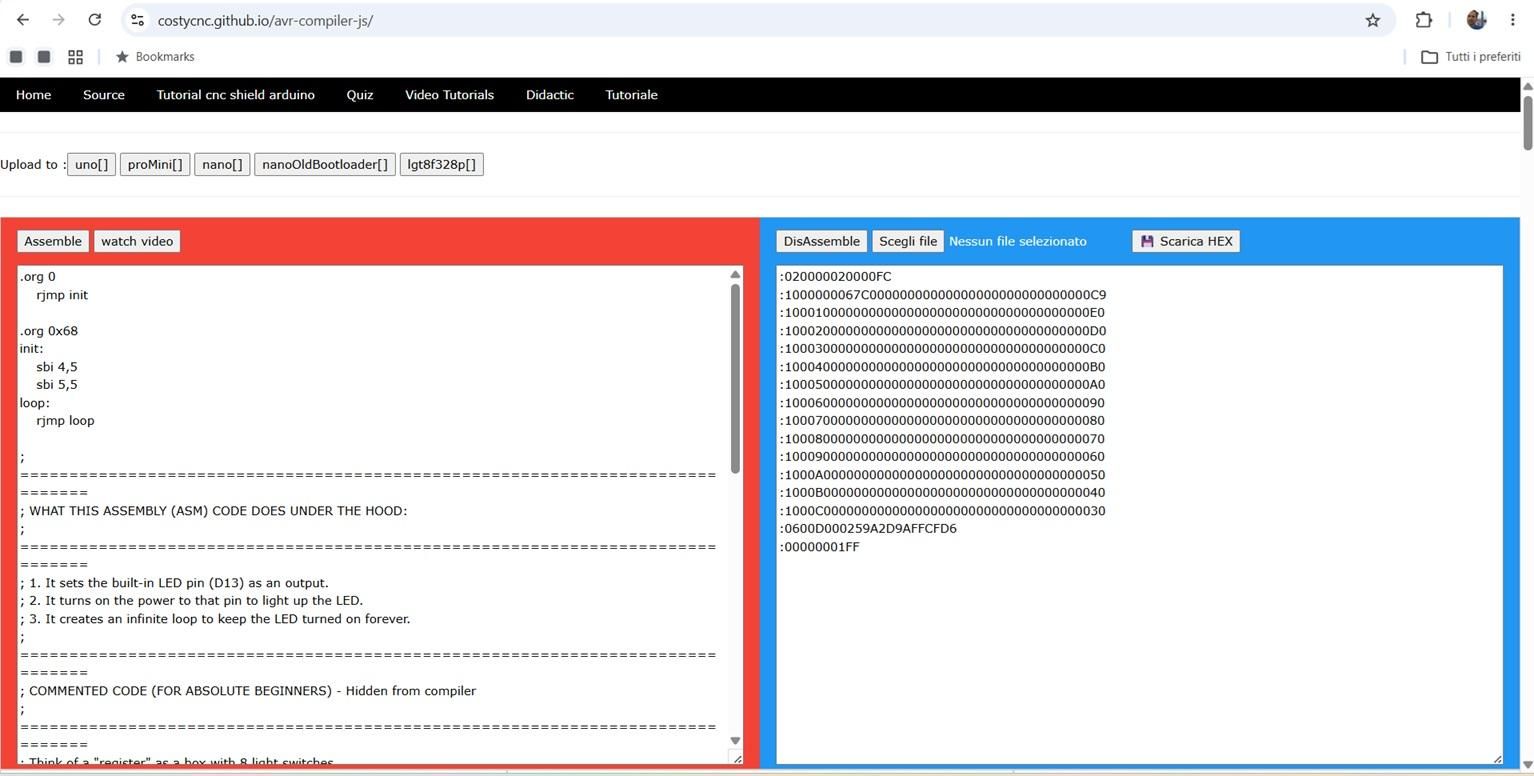
Task: Click the 'rjmp loop' instruction
Action: tap(65, 421)
